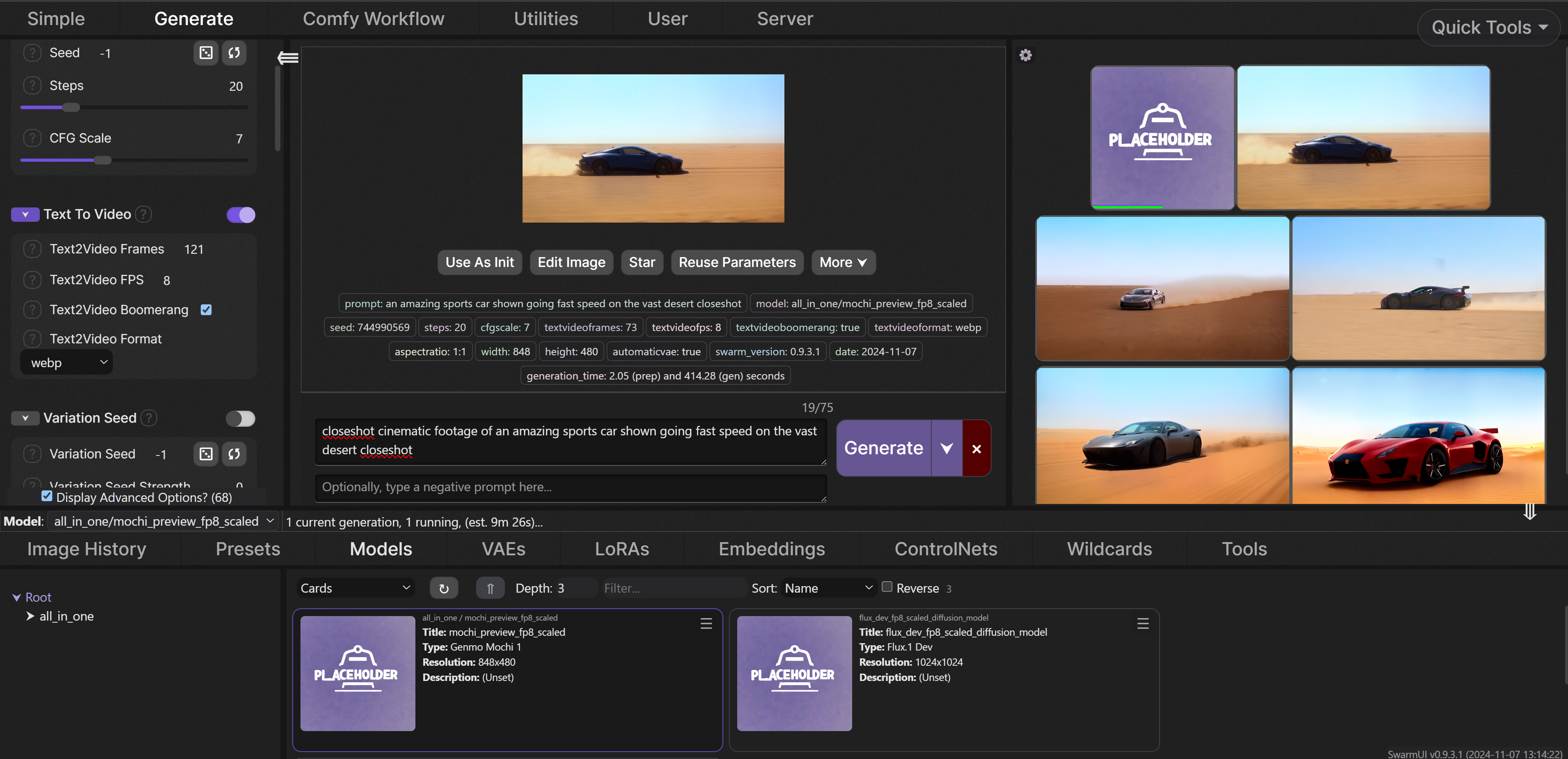
Task: Click the random seed dice icon
Action: point(206,53)
